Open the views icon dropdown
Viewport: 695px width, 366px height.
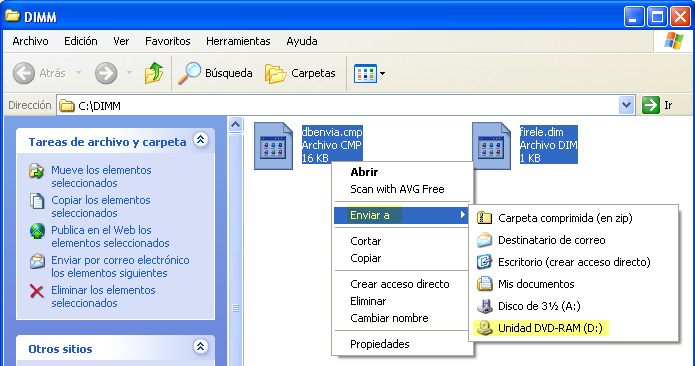coord(369,74)
